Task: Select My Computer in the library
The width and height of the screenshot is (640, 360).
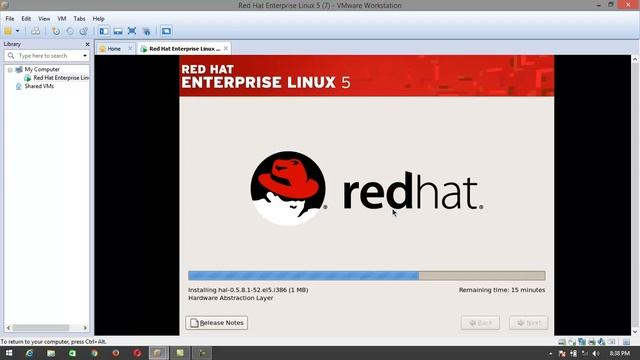Action: (42, 69)
